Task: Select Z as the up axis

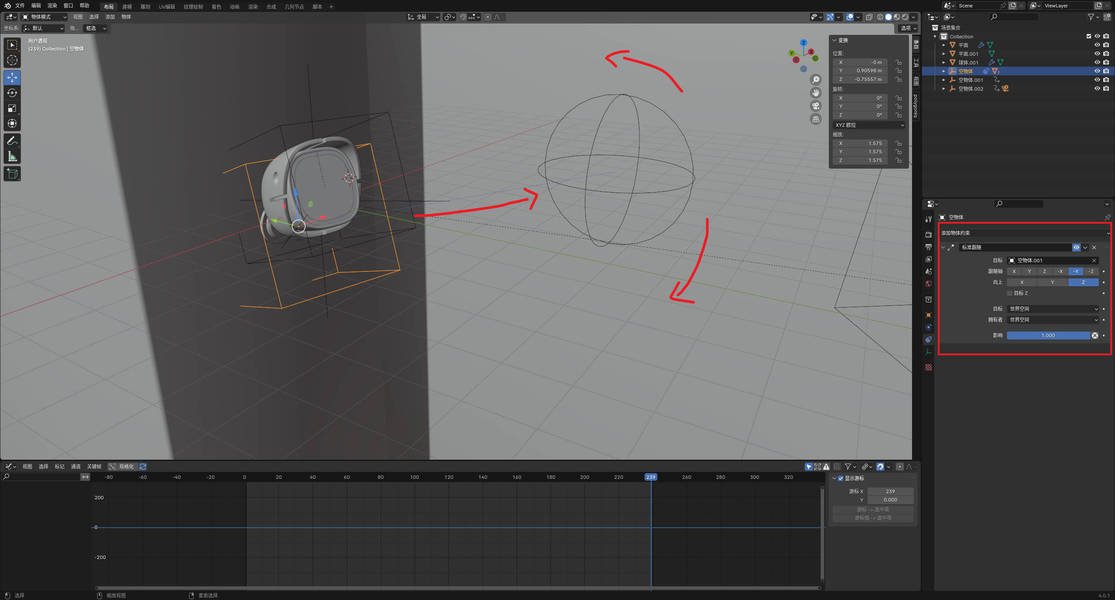Action: coord(1084,282)
